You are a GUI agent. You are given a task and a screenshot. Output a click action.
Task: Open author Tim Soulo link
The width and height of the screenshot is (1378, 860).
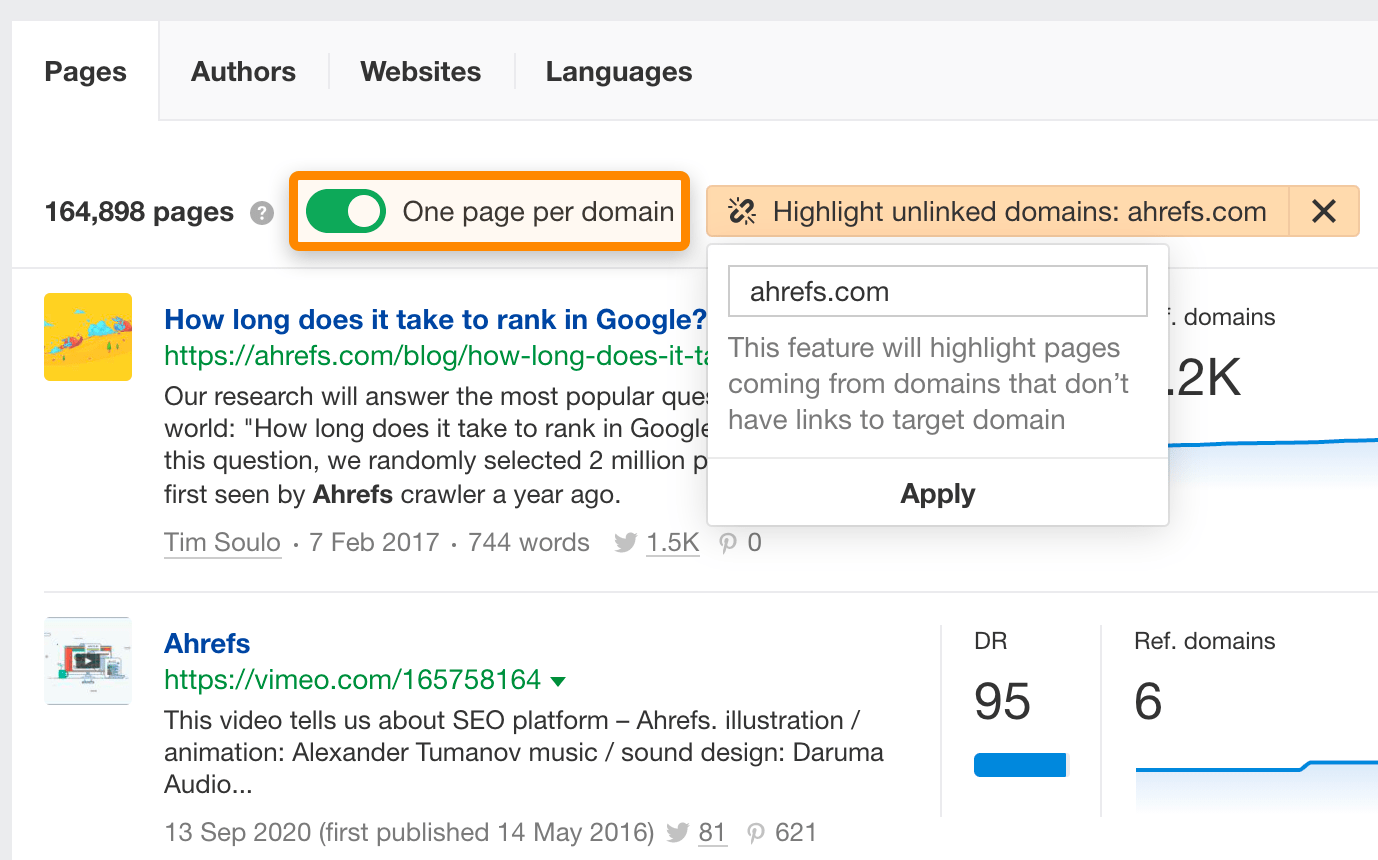pos(222,543)
